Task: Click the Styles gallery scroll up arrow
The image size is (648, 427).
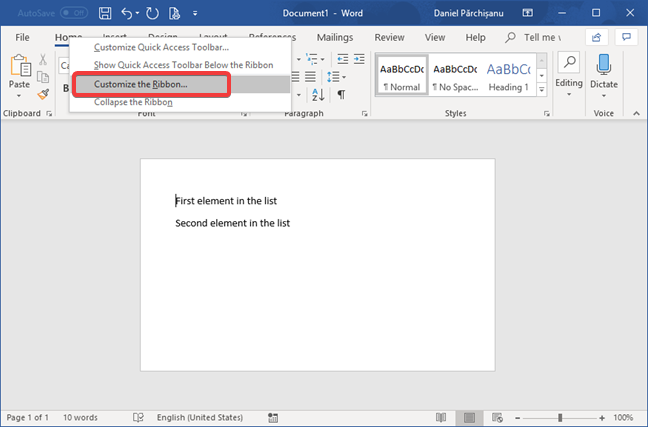Action: [x=541, y=60]
